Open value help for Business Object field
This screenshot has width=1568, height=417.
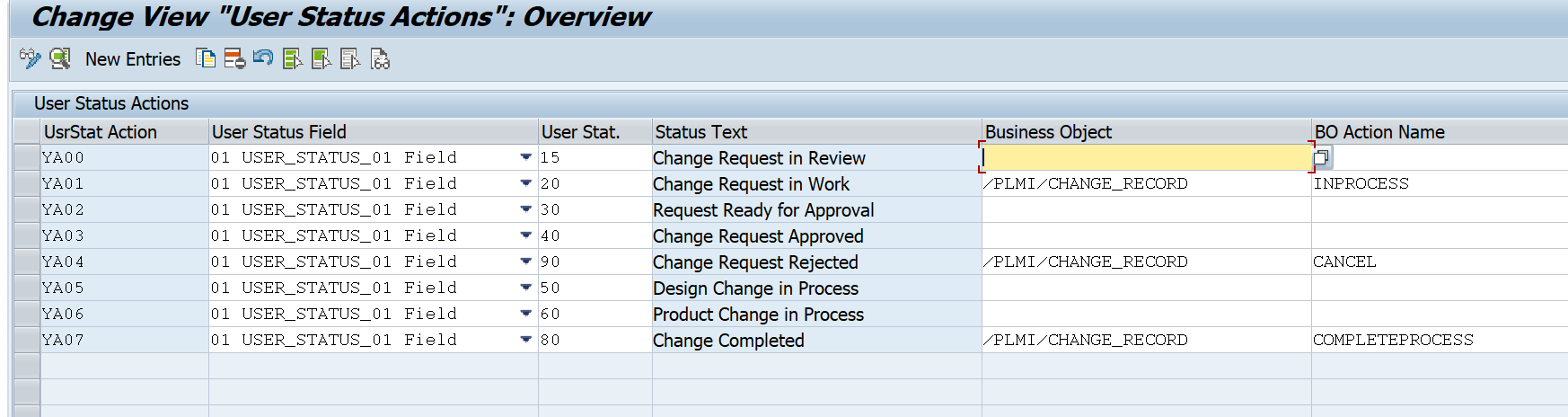pyautogui.click(x=1321, y=158)
